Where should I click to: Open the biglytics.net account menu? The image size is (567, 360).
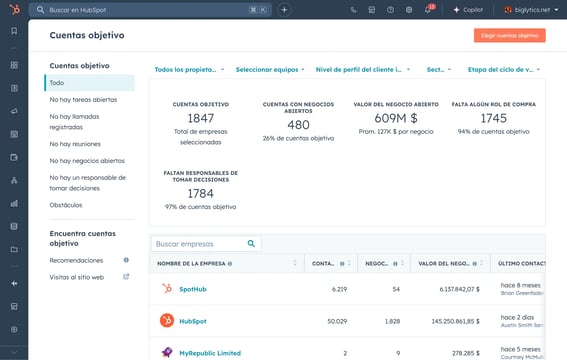(531, 10)
